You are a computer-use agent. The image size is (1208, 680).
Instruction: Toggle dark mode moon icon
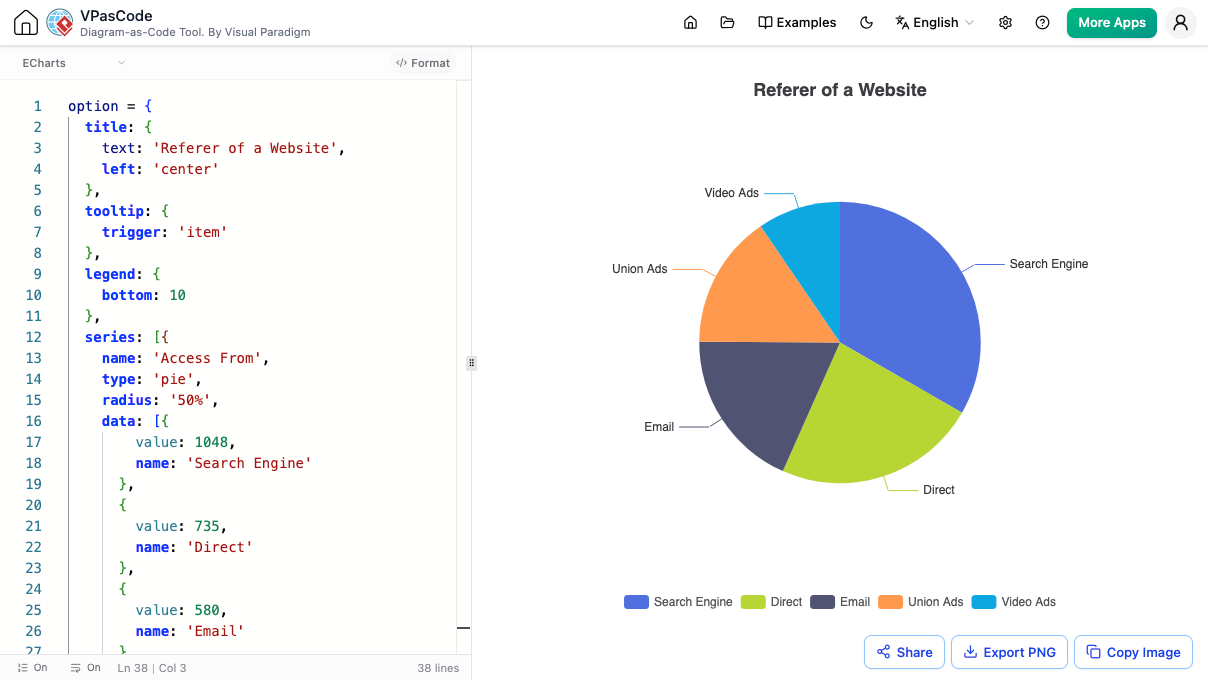point(867,23)
